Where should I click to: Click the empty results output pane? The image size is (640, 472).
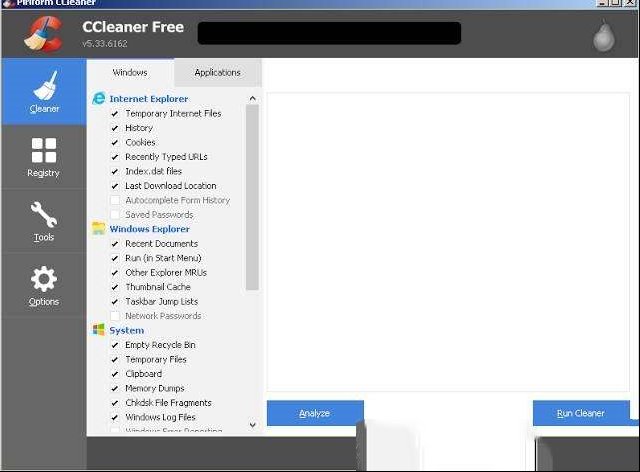[448, 242]
